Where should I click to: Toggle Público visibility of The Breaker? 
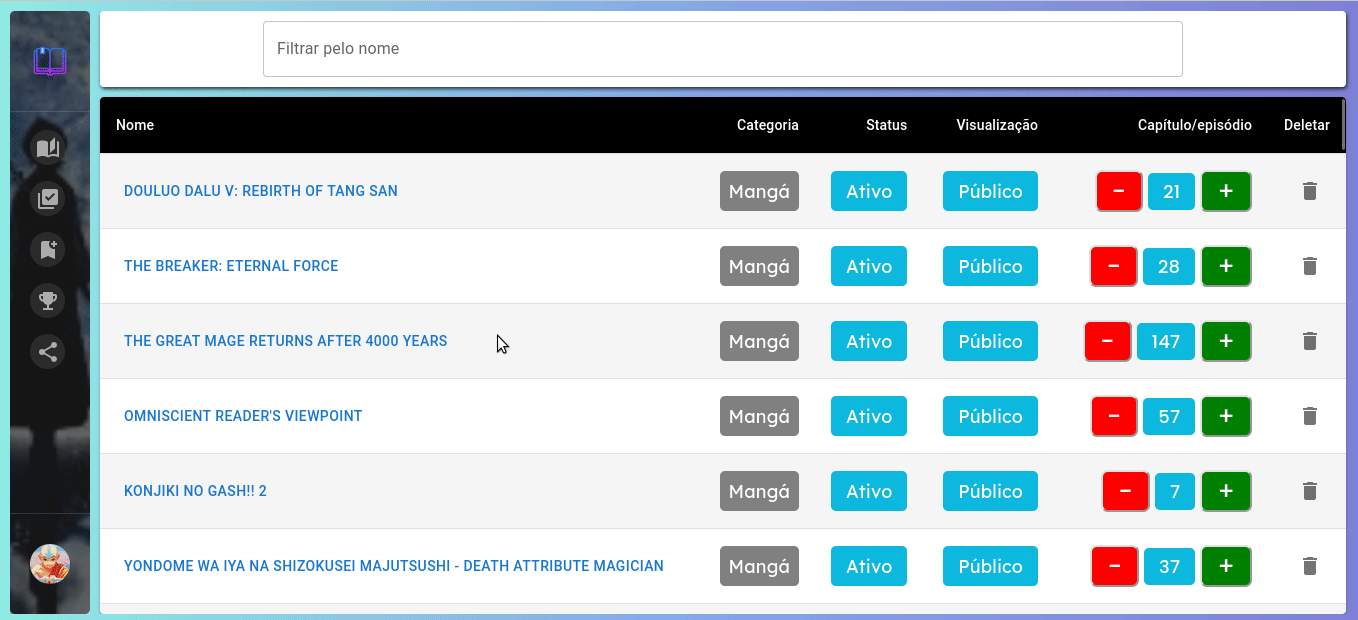tap(990, 266)
